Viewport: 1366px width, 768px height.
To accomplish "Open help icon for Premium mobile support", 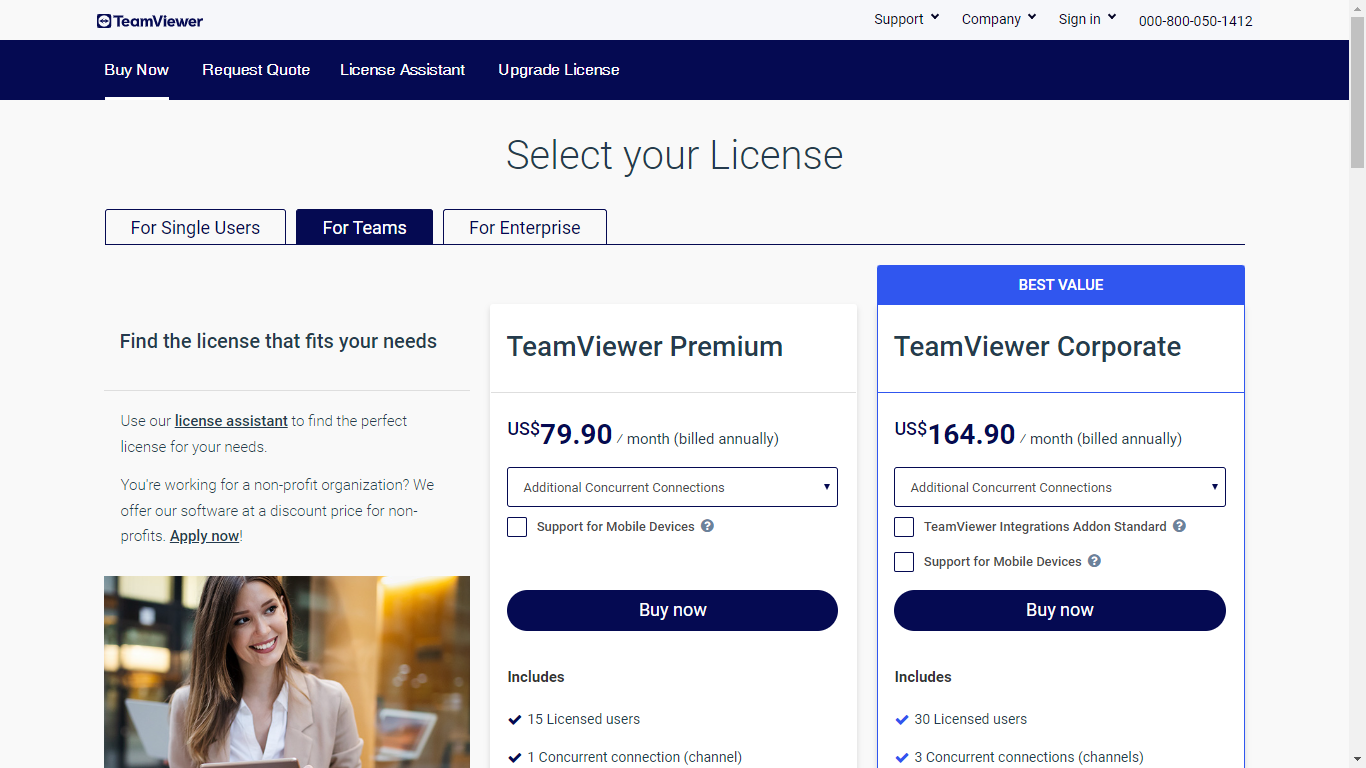I will (707, 526).
